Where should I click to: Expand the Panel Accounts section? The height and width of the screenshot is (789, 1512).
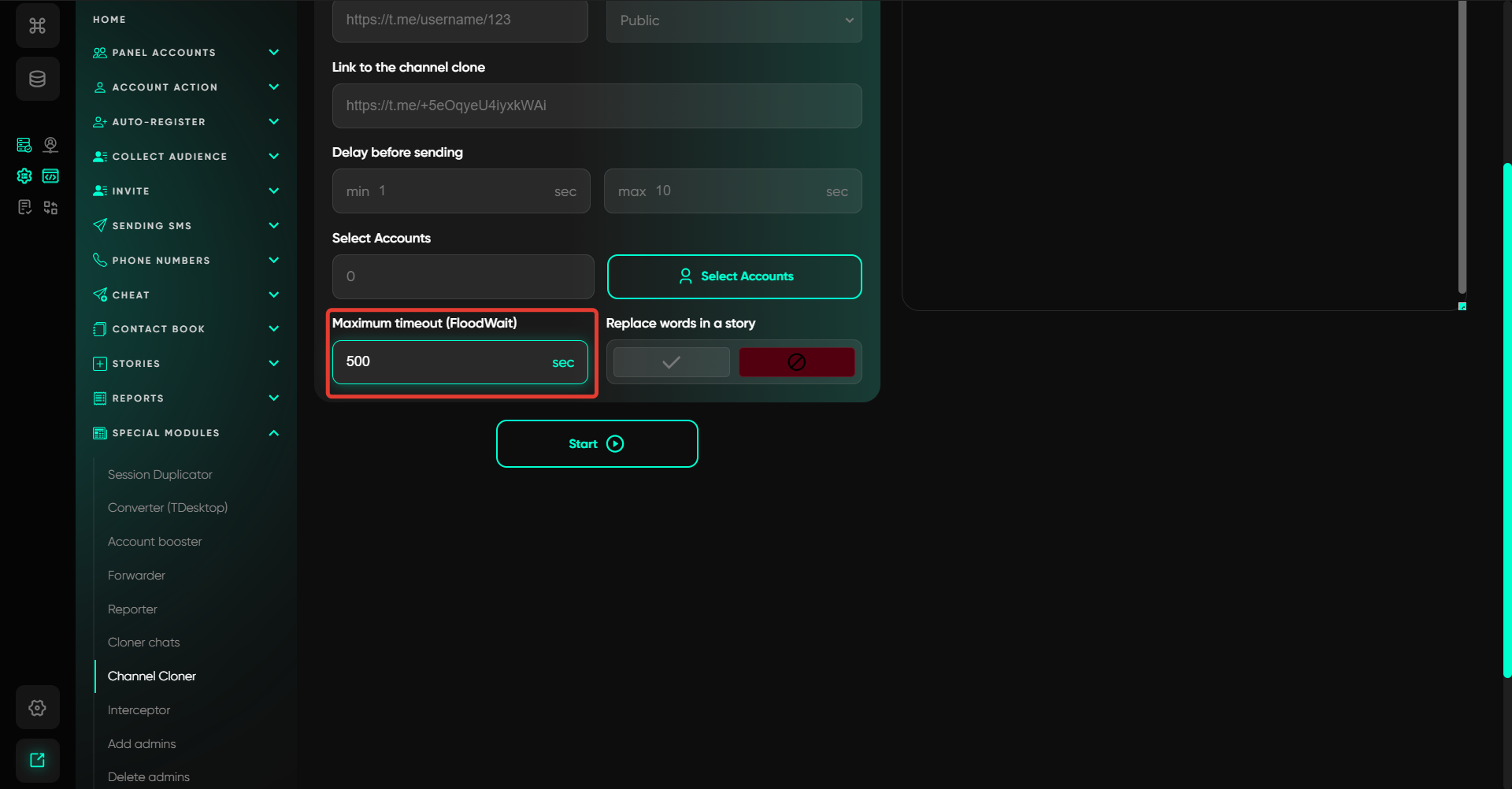pyautogui.click(x=273, y=53)
